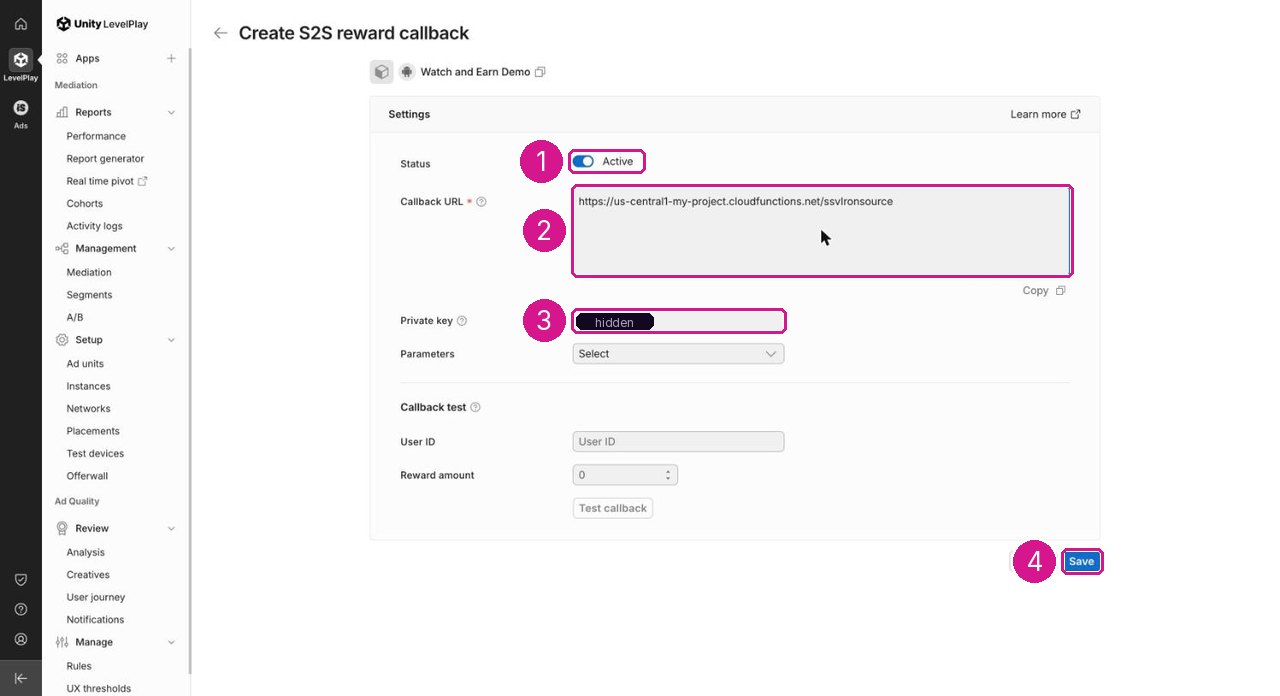Click the Callback URL text area
Screen dimensions: 1280x696
[x=821, y=231]
